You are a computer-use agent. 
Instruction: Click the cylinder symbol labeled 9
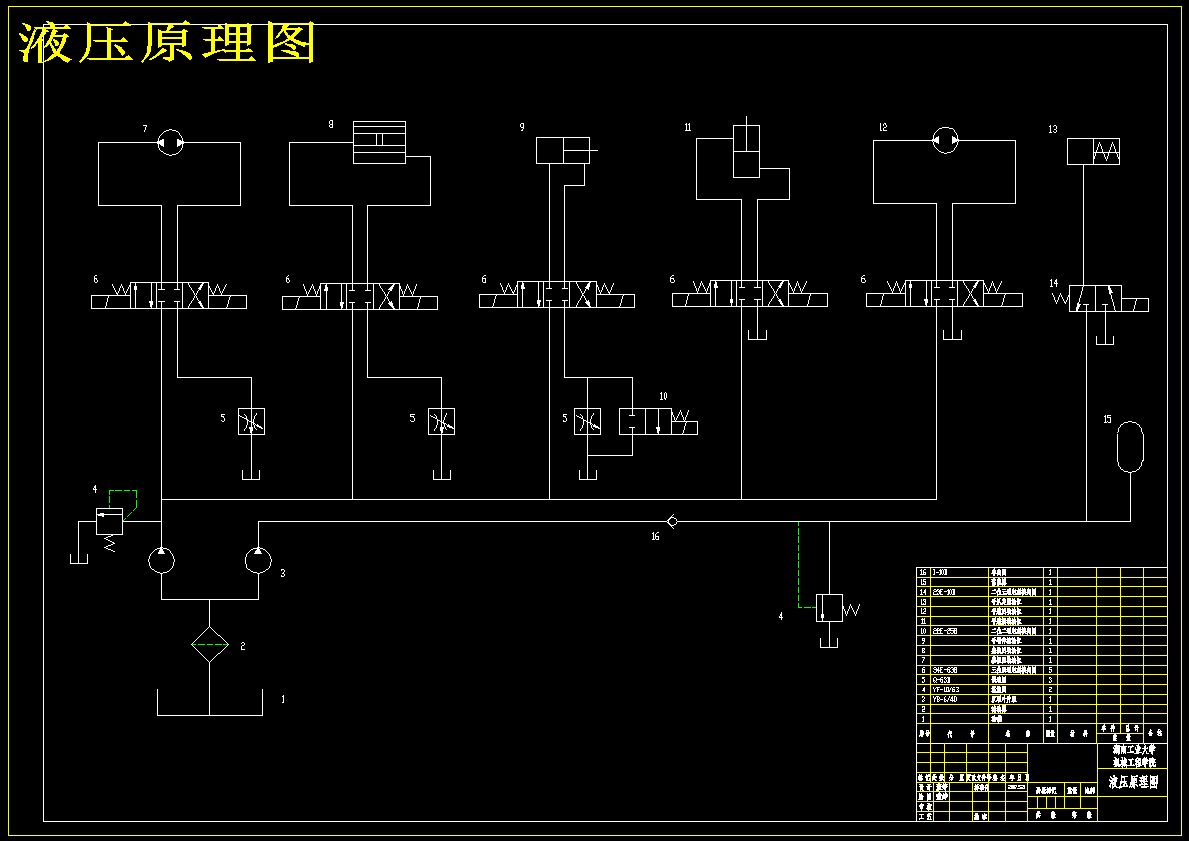tap(566, 150)
